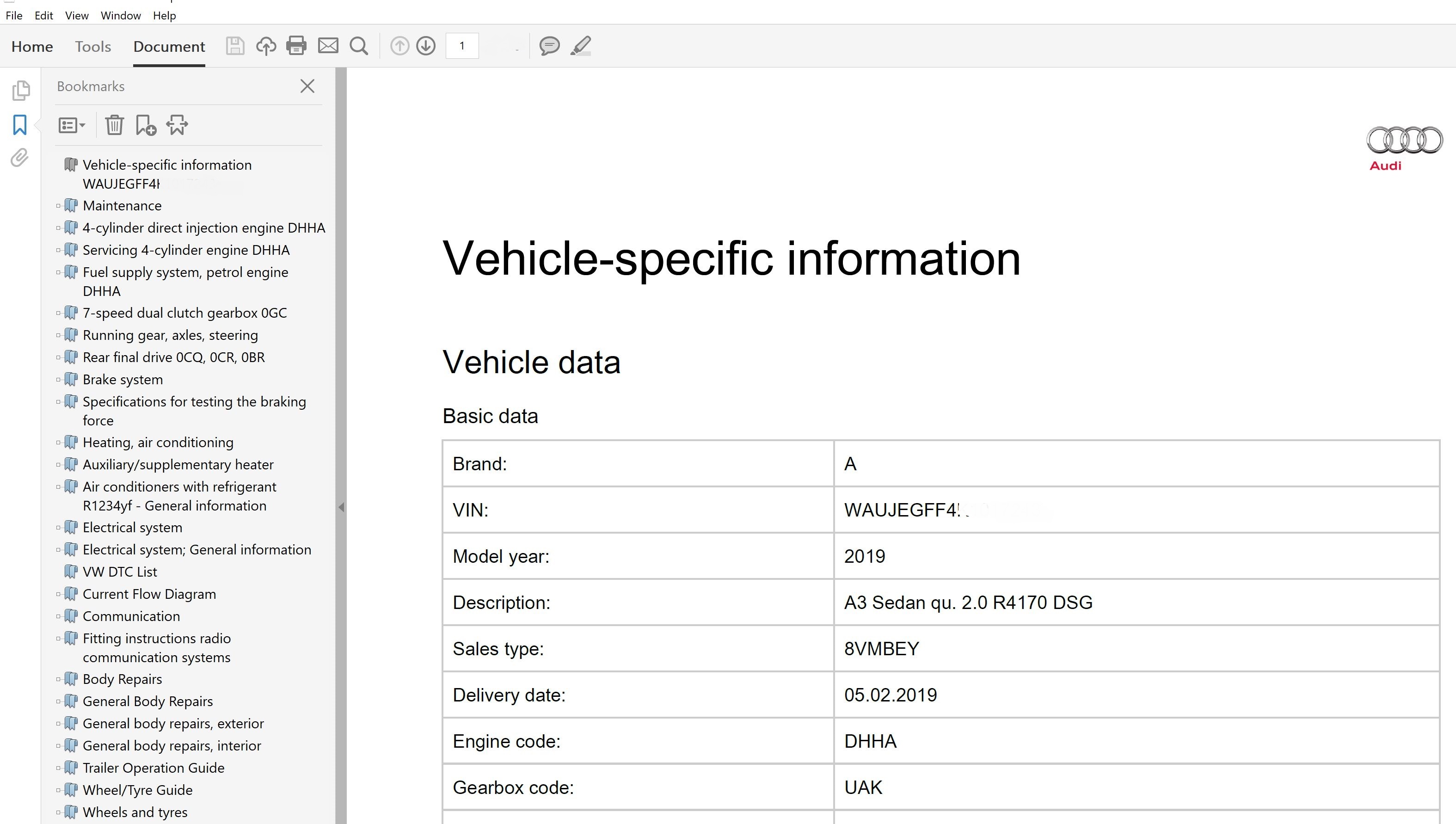
Task: Add a new bookmark with the bookmark-plus icon
Action: pos(146,125)
